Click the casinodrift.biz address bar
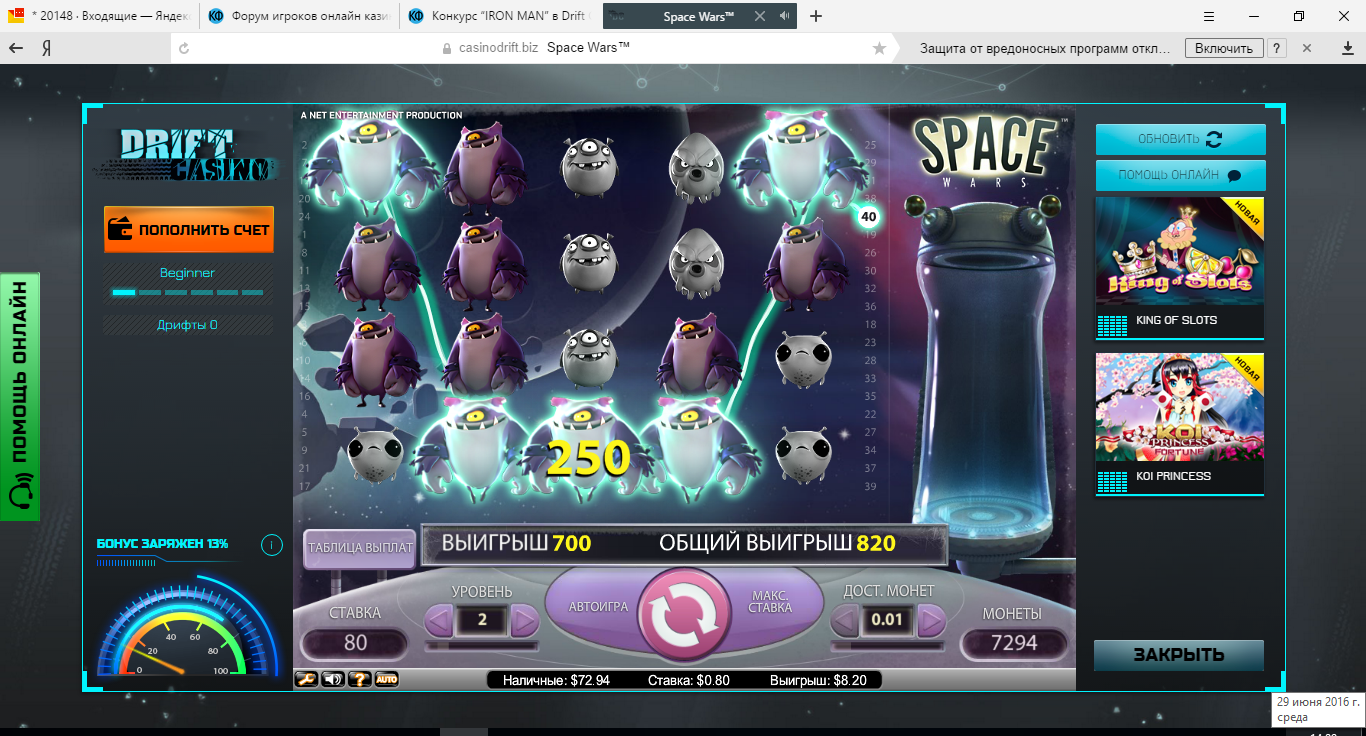The width and height of the screenshot is (1366, 736). pos(530,48)
